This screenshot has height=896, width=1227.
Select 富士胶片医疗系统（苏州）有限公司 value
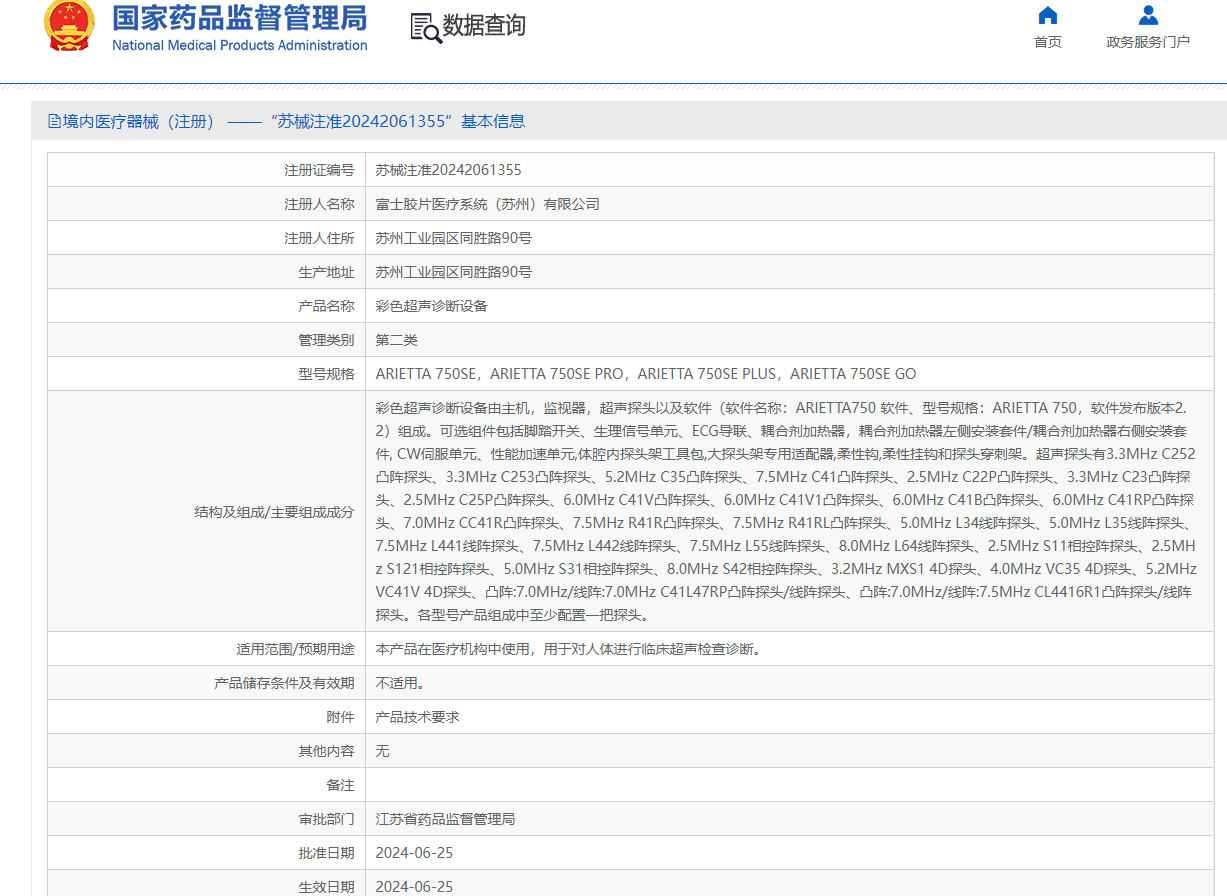[487, 204]
